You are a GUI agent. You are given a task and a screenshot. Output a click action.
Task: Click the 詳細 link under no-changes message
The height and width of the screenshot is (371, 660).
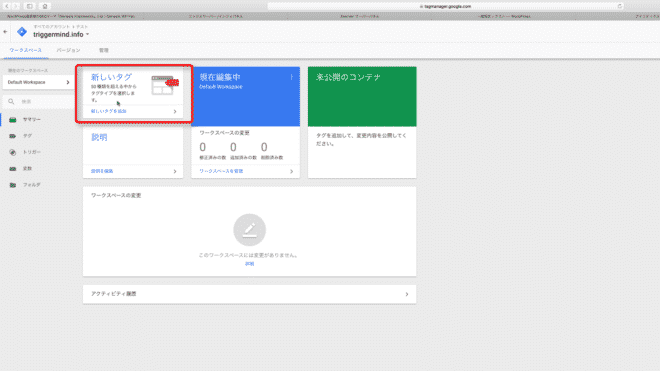(250, 264)
